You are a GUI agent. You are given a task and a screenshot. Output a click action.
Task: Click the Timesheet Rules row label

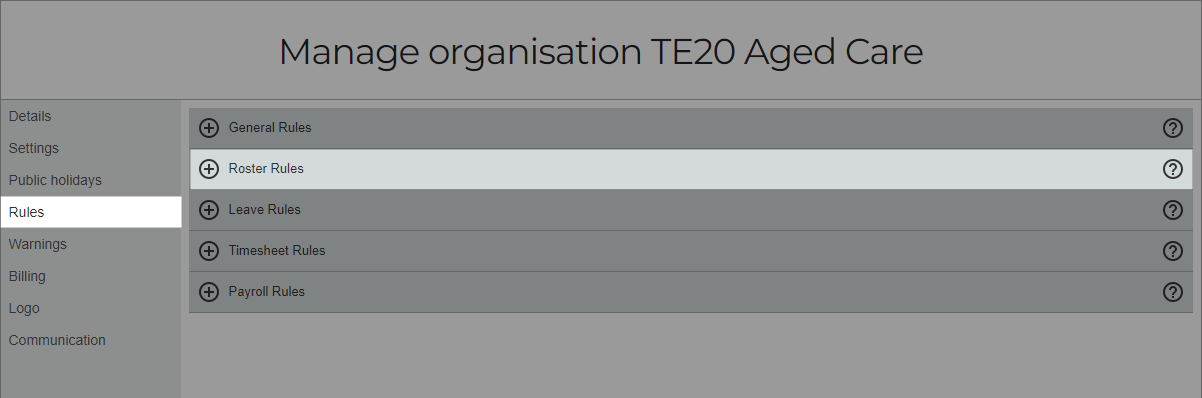pyautogui.click(x=277, y=251)
